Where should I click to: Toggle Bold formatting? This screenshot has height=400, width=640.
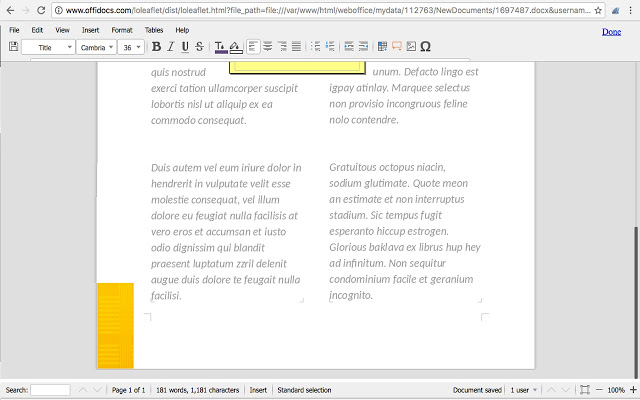(x=156, y=47)
